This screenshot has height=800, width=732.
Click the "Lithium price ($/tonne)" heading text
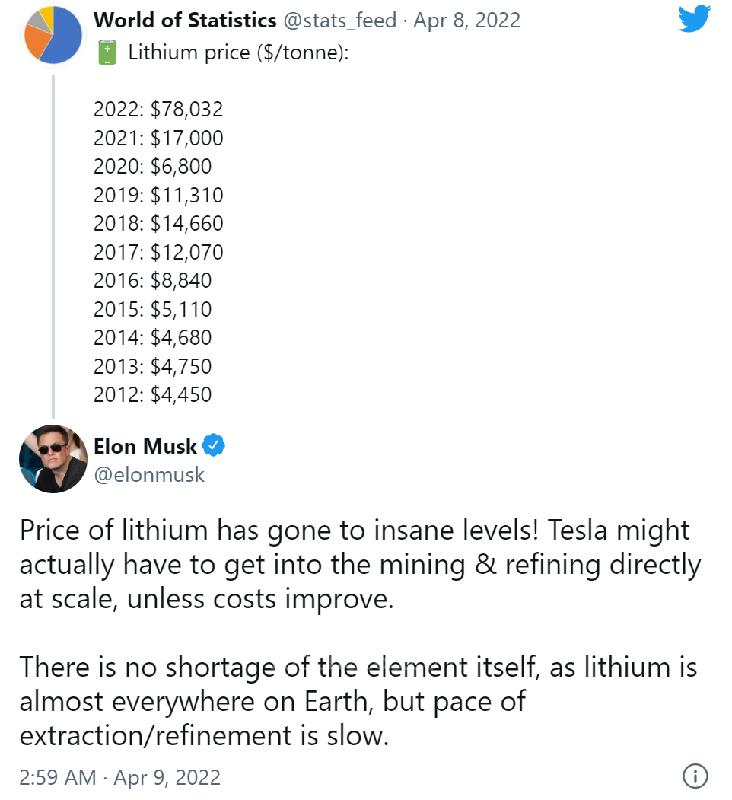pyautogui.click(x=238, y=52)
